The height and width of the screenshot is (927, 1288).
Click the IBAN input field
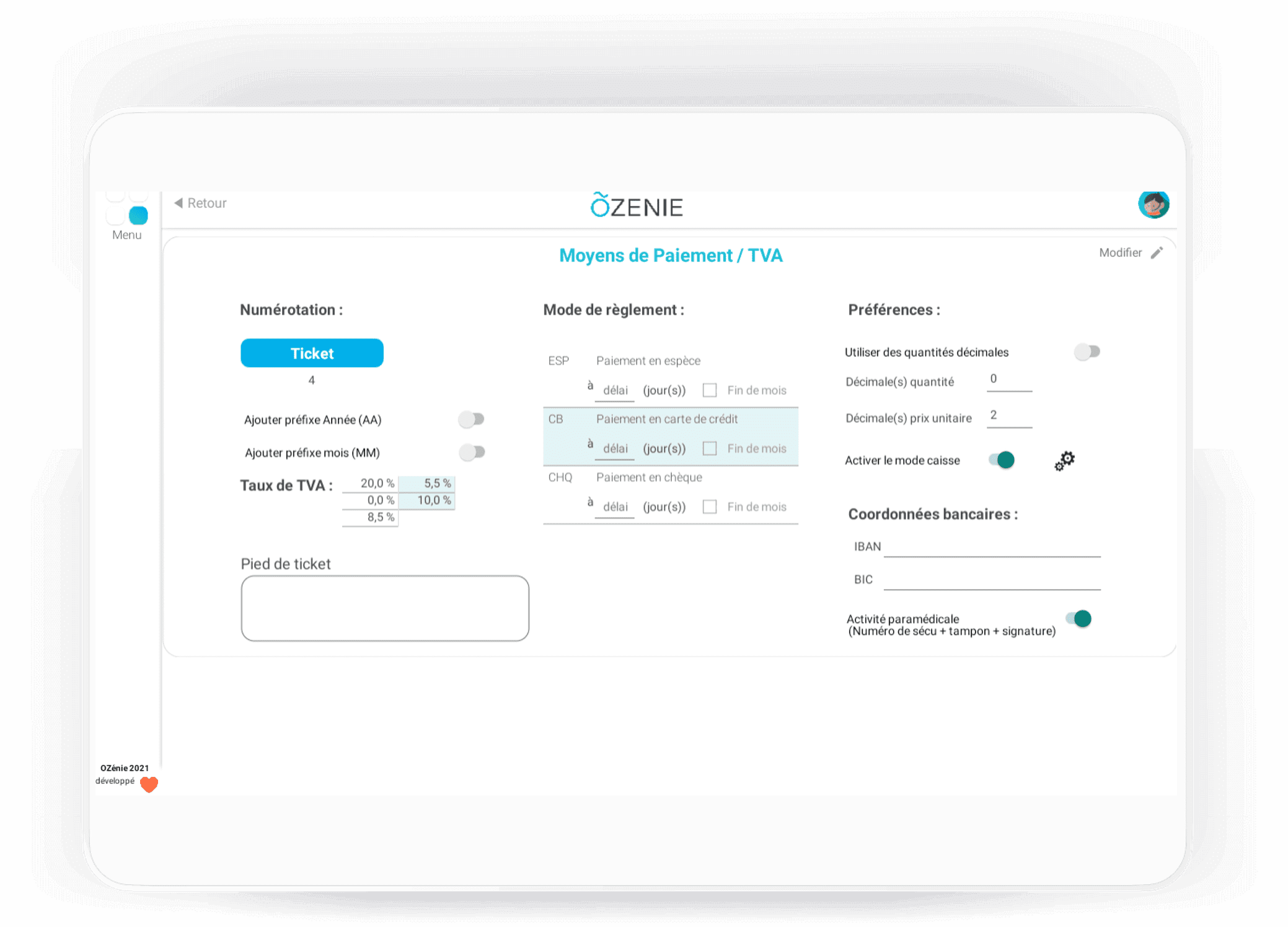[x=992, y=547]
